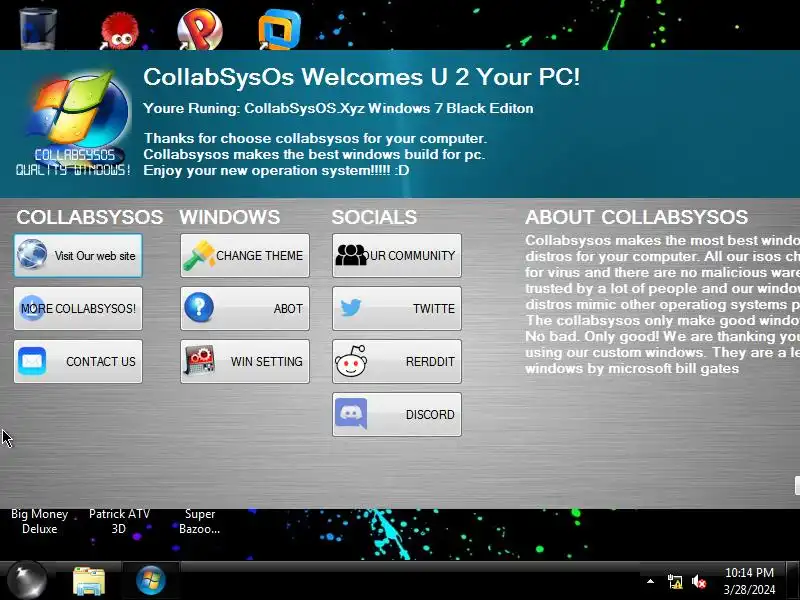Image resolution: width=800 pixels, height=600 pixels.
Task: Click the taskbar clock 10:14 PM
Action: pos(749,572)
